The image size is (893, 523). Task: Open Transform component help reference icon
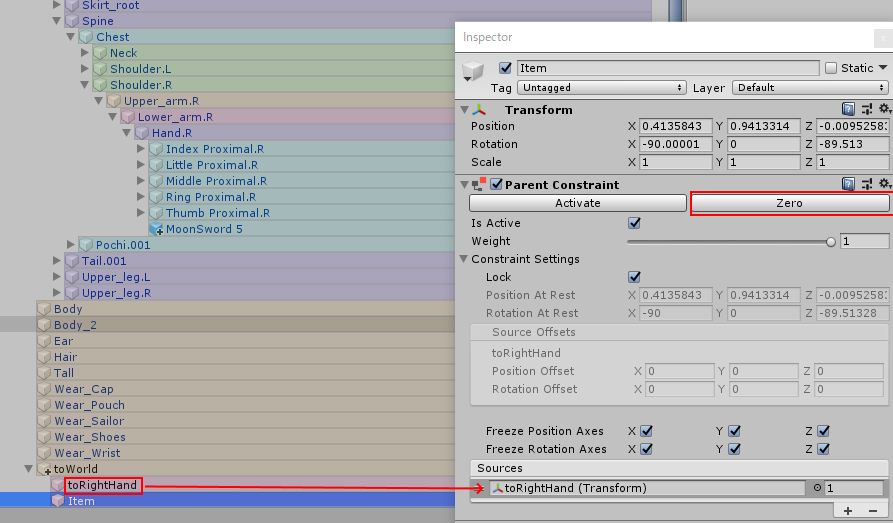848,109
